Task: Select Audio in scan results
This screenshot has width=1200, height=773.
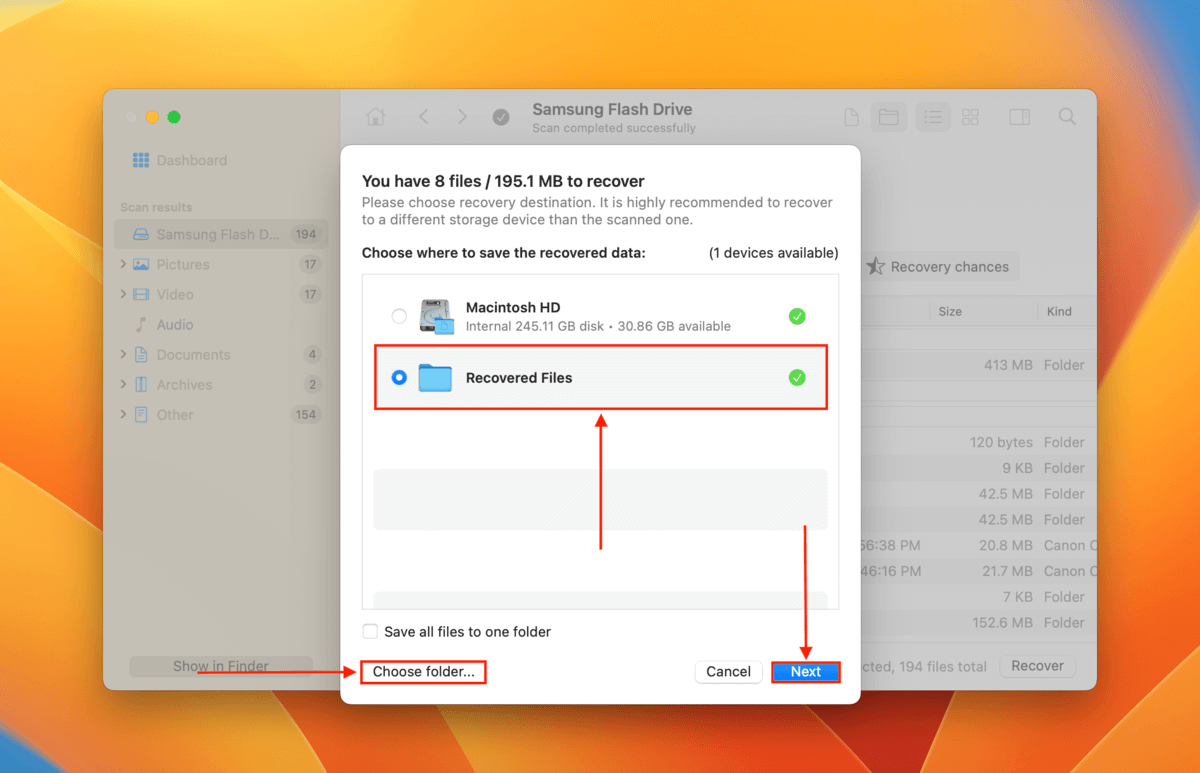Action: [x=175, y=324]
